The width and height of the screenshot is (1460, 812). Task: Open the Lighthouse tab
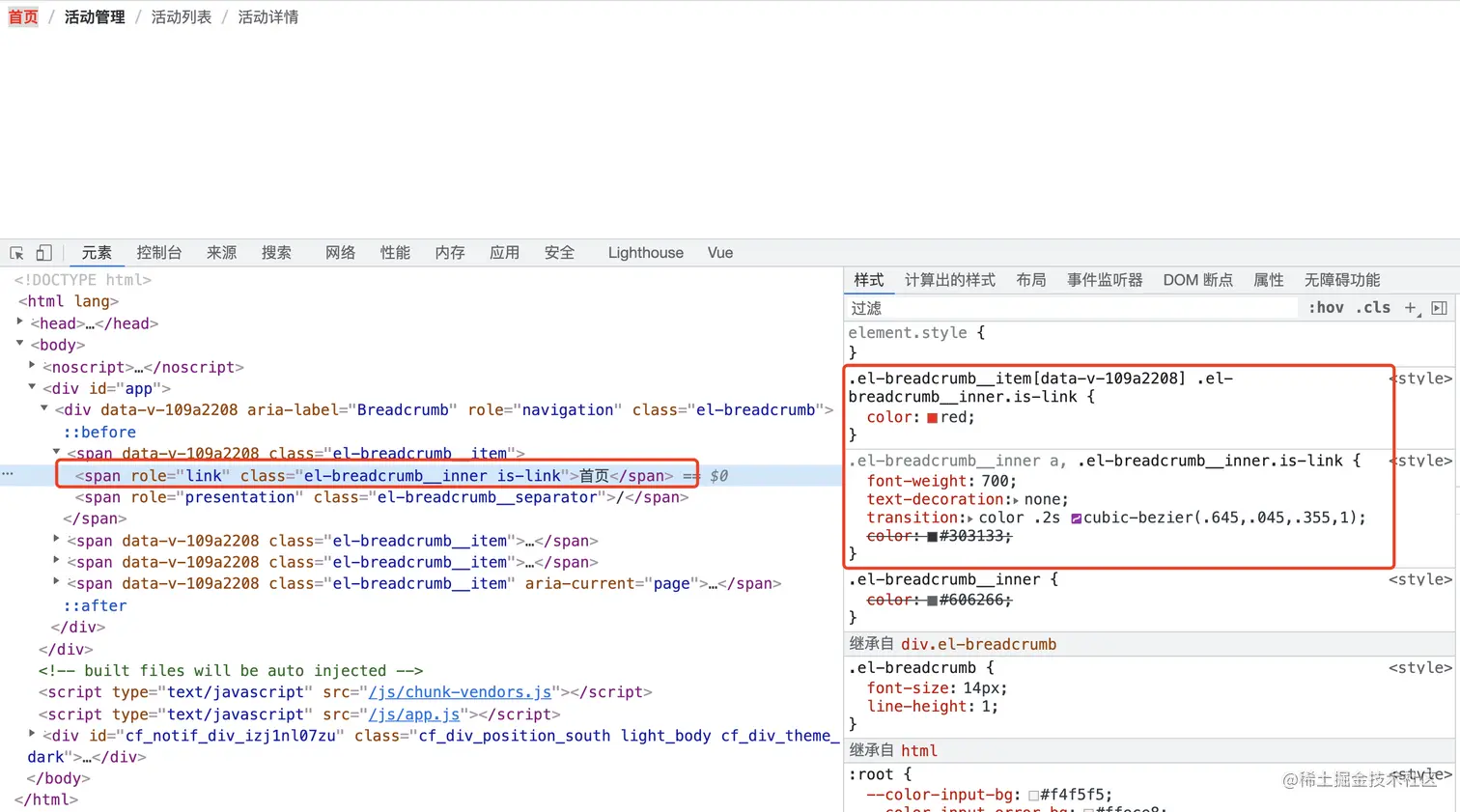click(646, 253)
